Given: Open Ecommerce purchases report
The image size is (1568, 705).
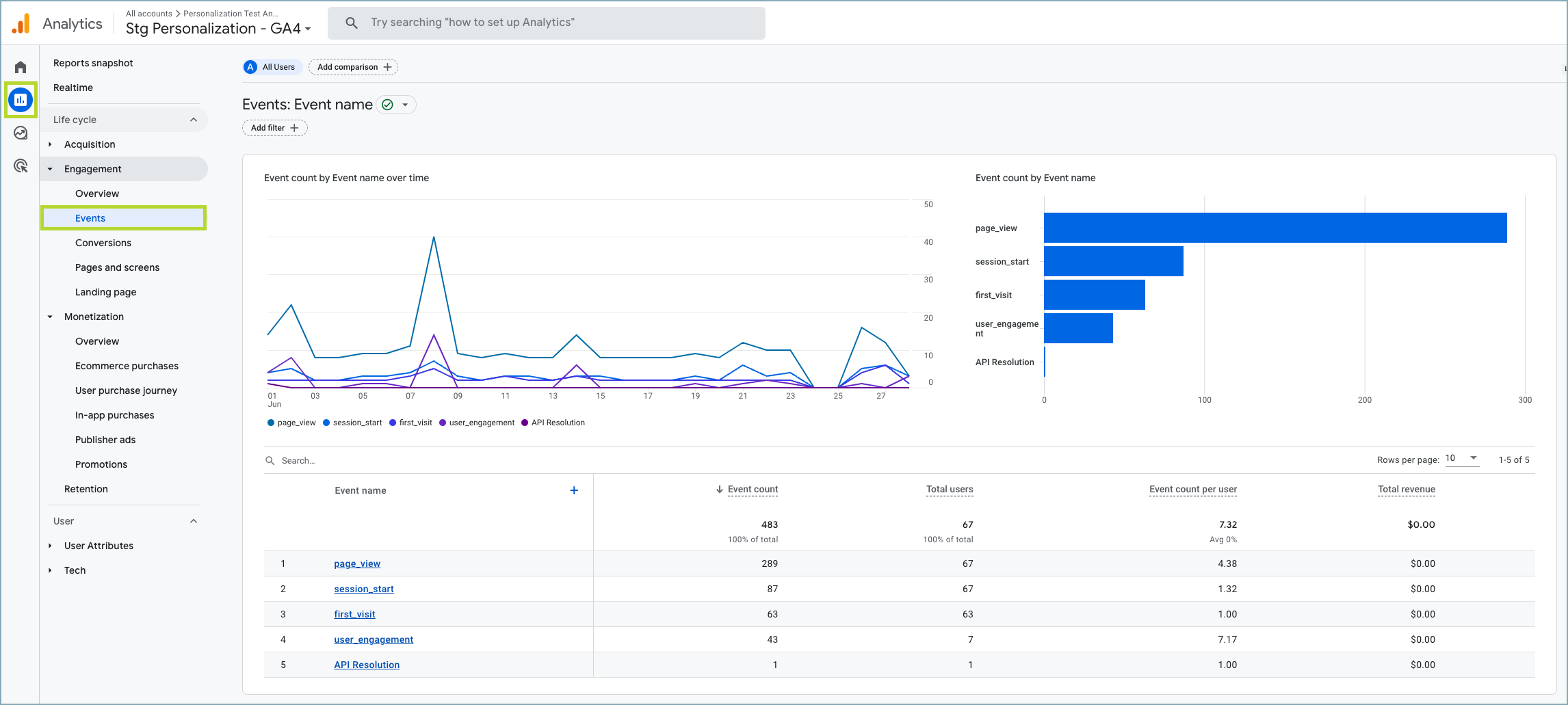Looking at the screenshot, I should pyautogui.click(x=127, y=366).
